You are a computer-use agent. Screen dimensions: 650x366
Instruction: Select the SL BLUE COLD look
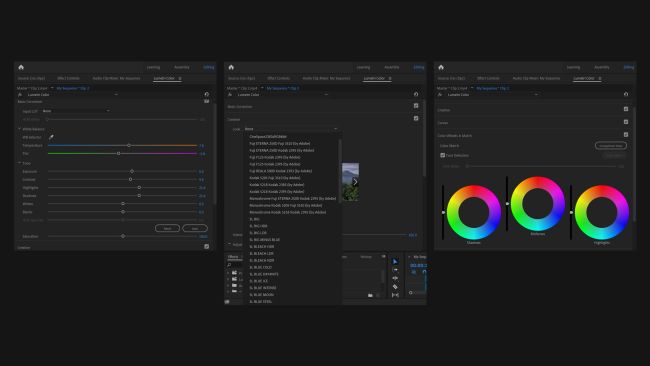coord(261,267)
